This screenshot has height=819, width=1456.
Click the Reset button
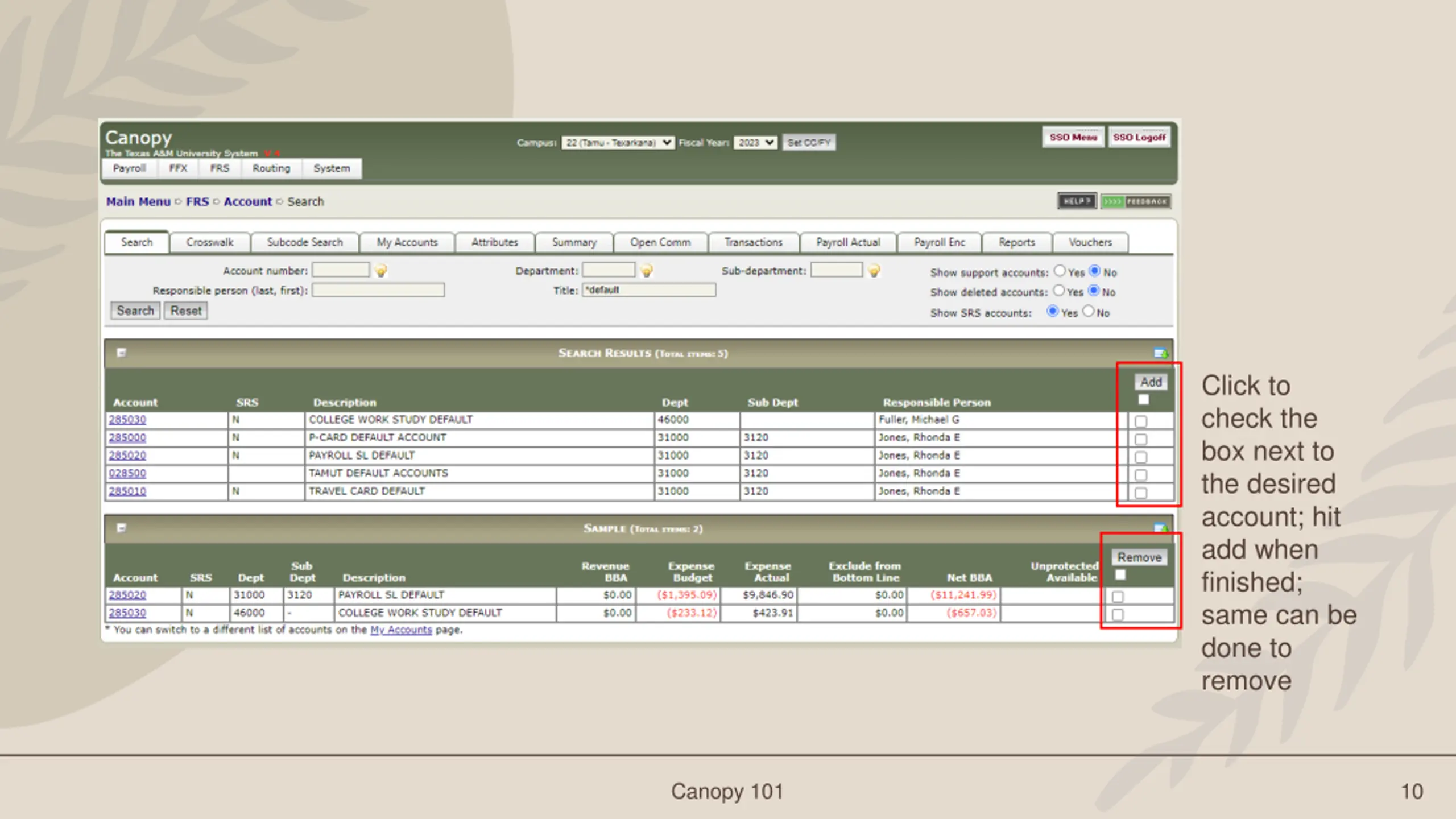(186, 311)
